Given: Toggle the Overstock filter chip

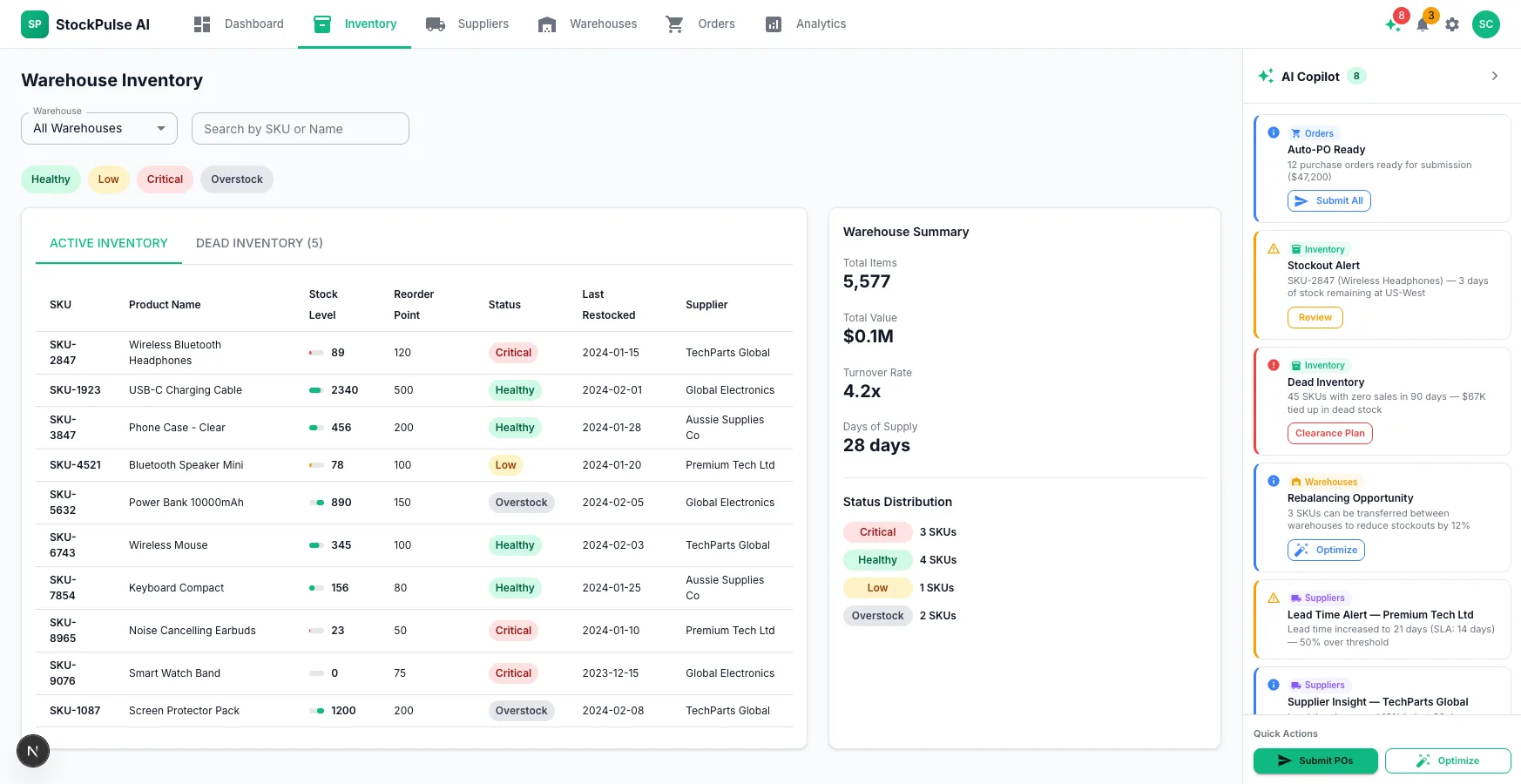Looking at the screenshot, I should (237, 179).
